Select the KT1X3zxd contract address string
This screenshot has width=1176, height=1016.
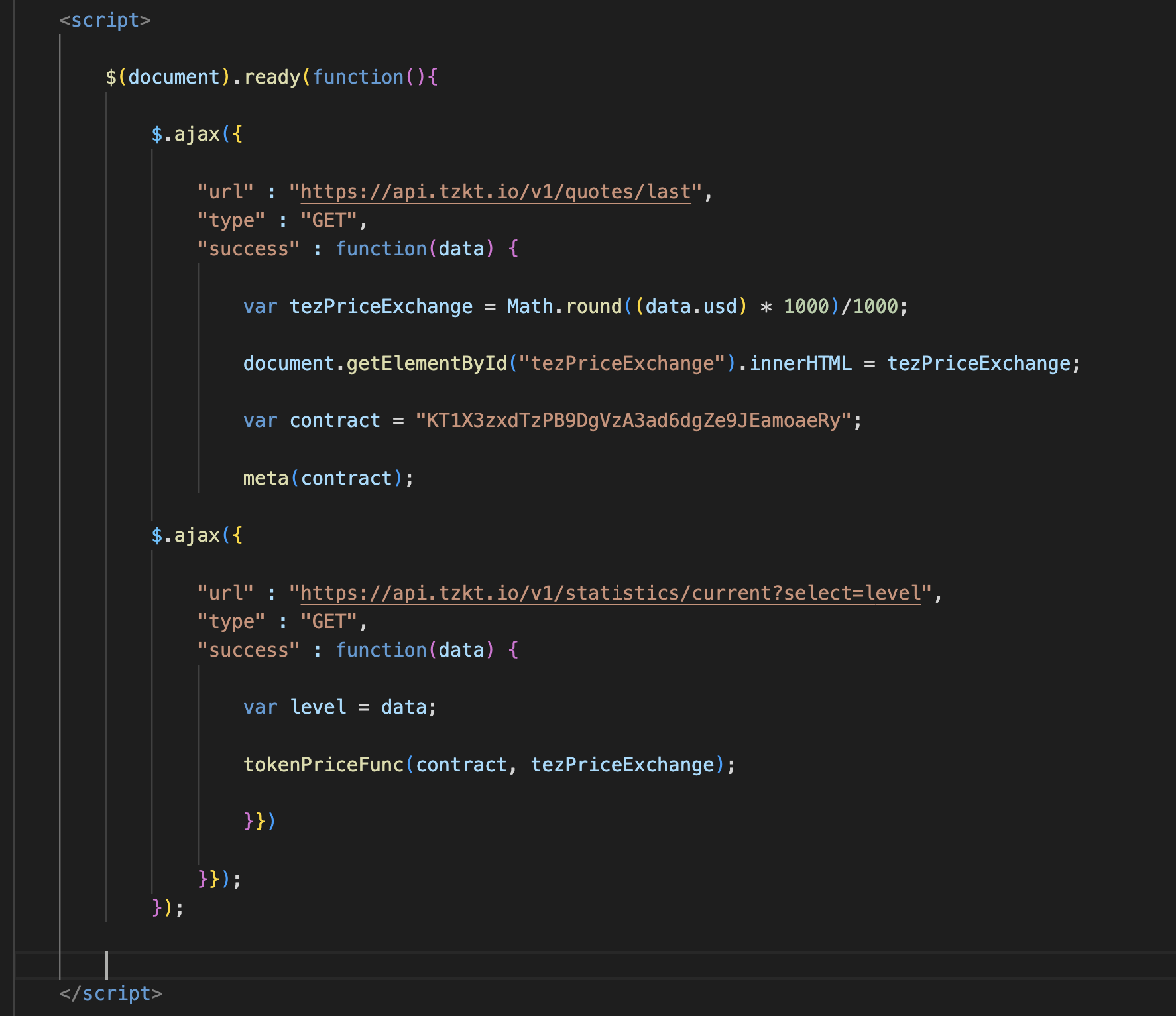(633, 421)
